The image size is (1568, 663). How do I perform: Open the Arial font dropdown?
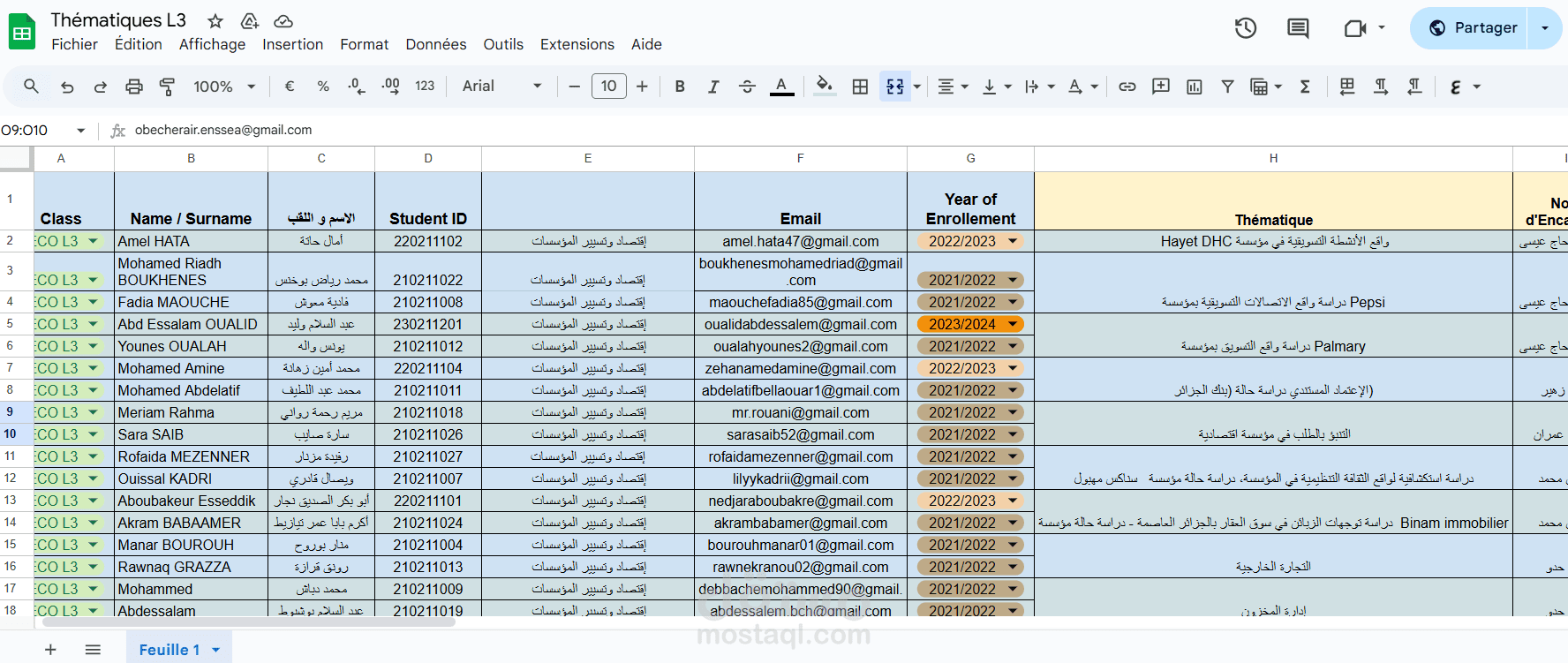point(501,86)
